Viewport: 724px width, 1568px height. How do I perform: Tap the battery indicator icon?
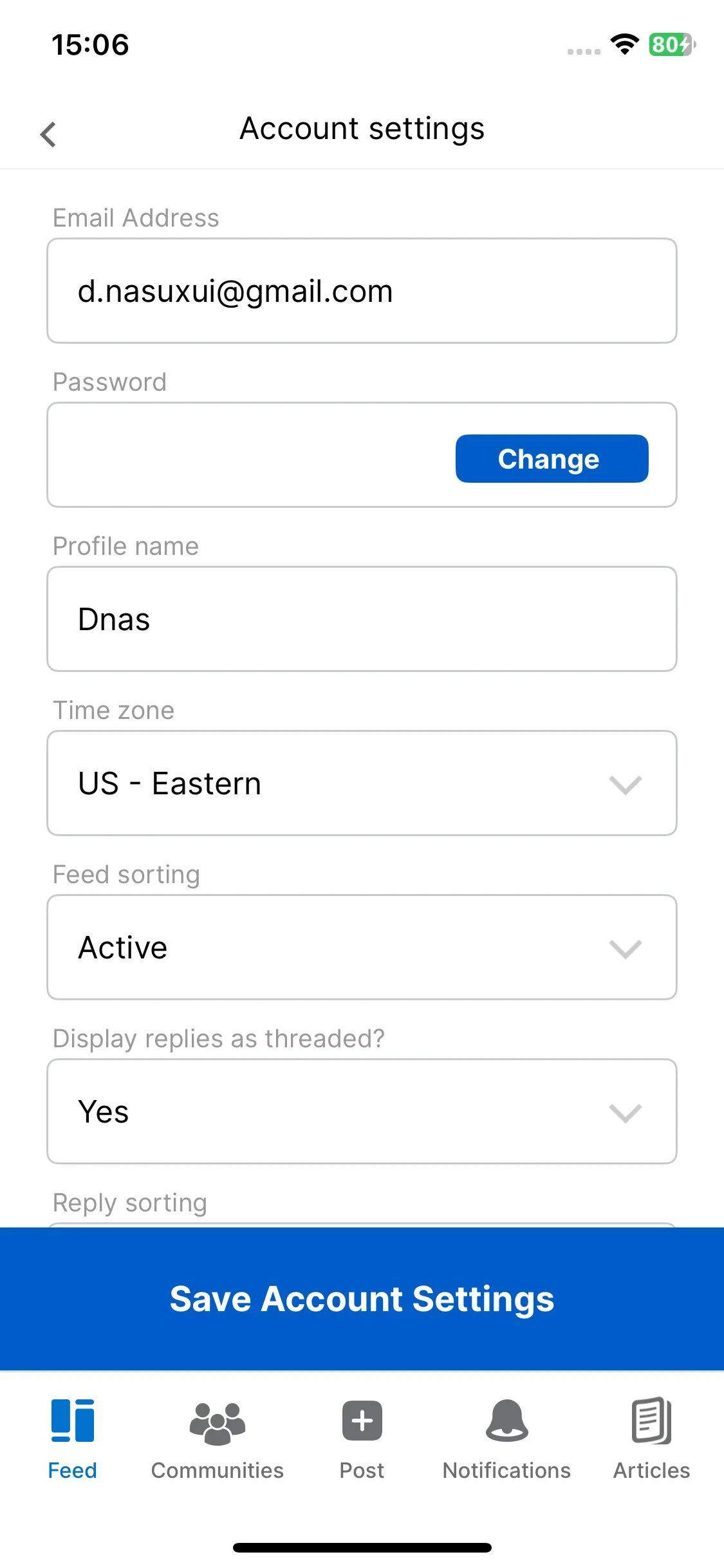coord(672,44)
